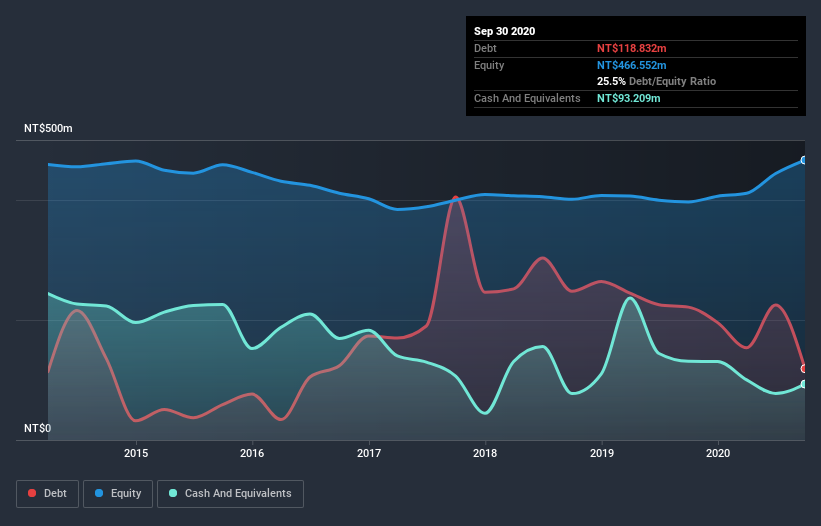Click the 2020 axis label
The image size is (821, 526).
tap(718, 453)
